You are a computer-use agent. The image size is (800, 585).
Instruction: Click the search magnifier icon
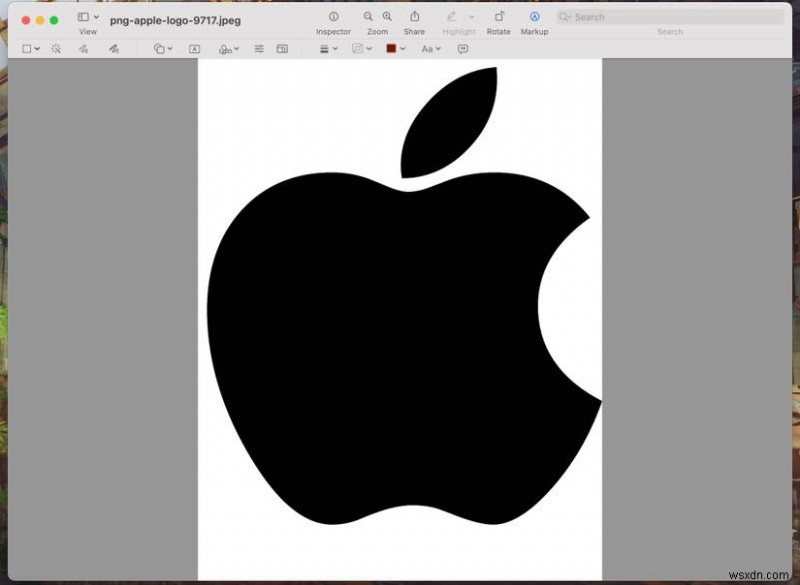click(x=564, y=17)
